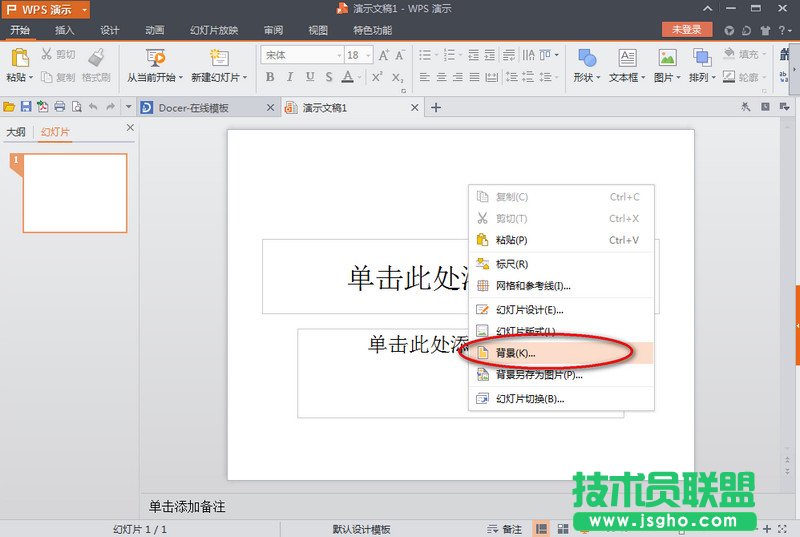Select slide 1 thumbnail in the panel
This screenshot has width=800, height=537.
click(x=75, y=193)
